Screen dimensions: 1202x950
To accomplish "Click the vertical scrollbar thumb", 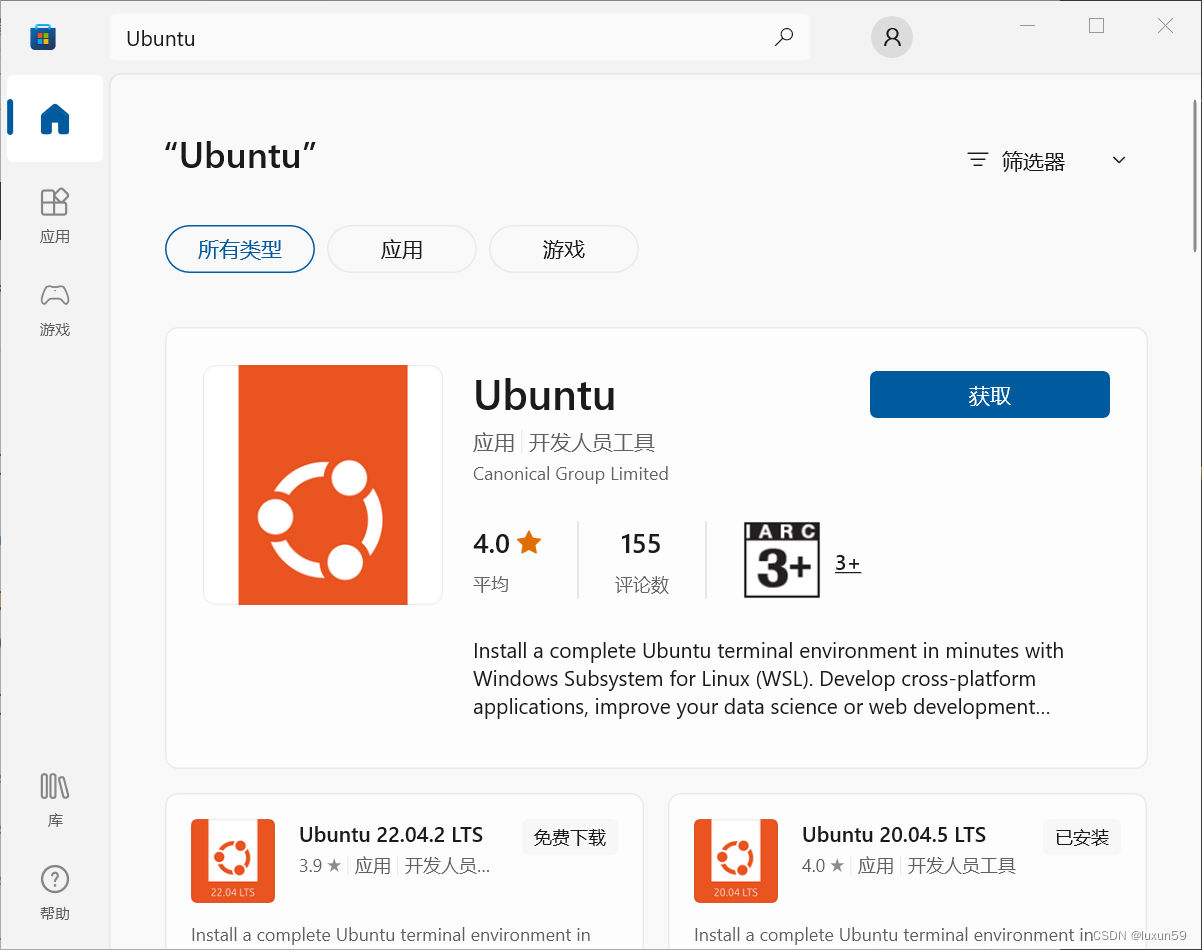I will click(1195, 175).
